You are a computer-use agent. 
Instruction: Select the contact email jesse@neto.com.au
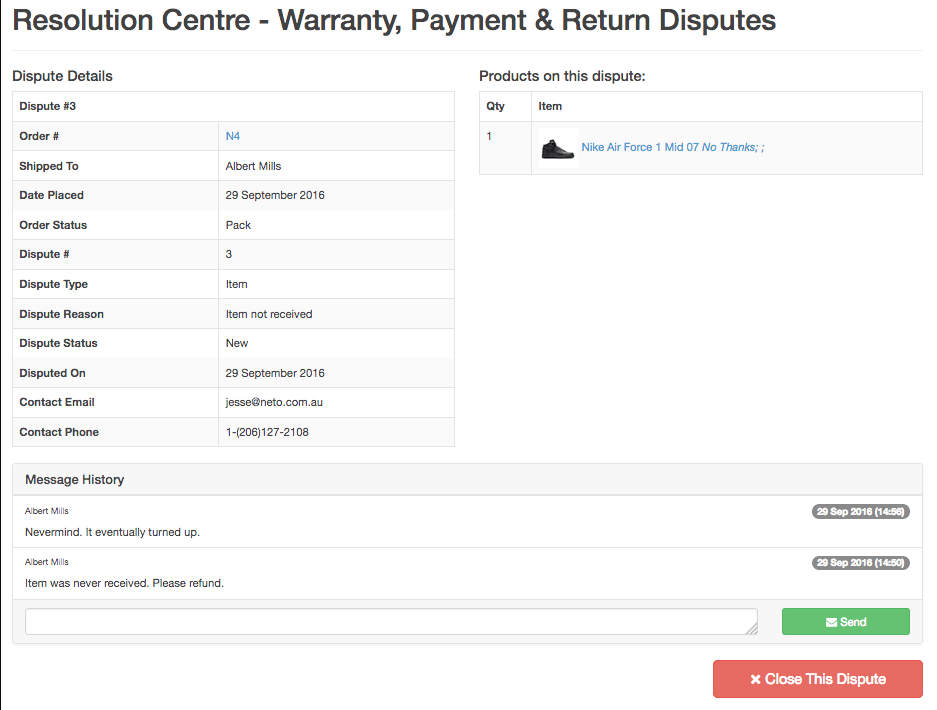(x=274, y=402)
